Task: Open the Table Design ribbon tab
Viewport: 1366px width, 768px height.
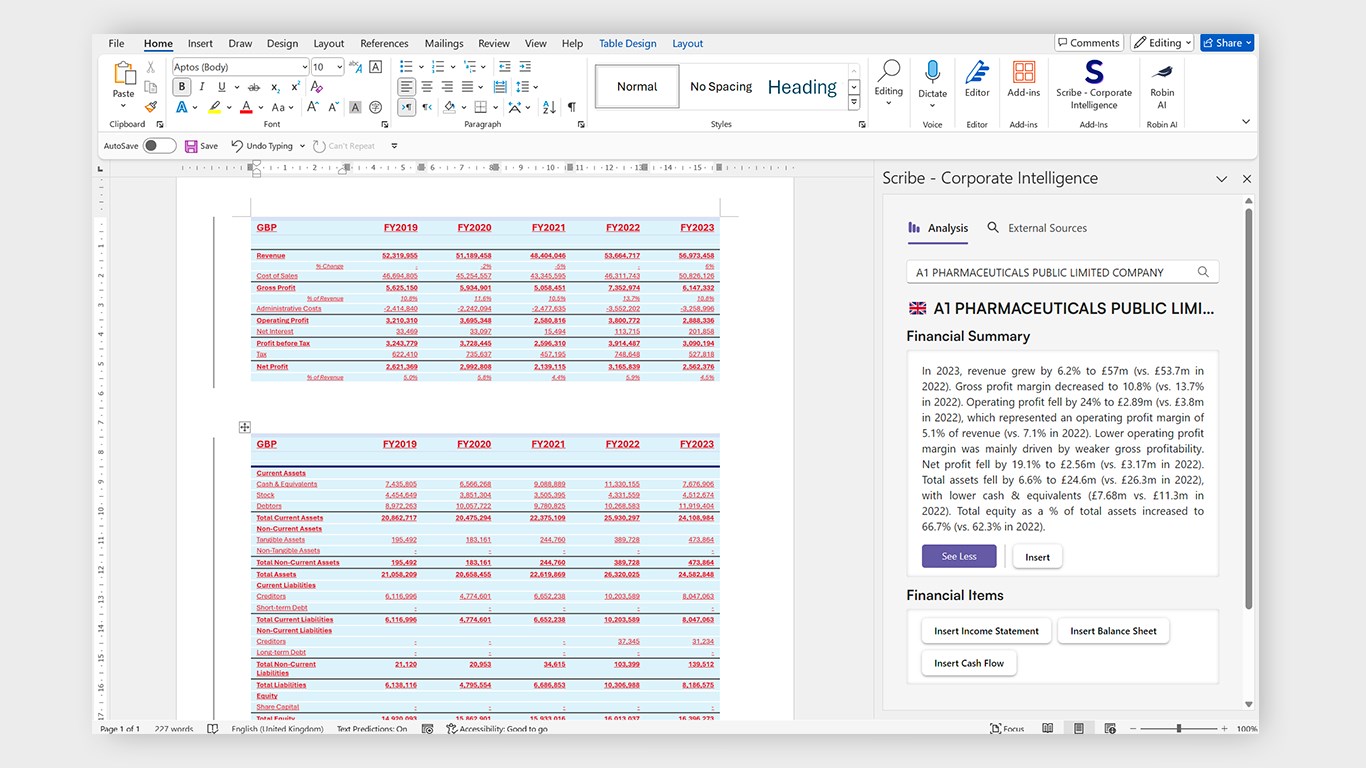Action: pos(627,44)
